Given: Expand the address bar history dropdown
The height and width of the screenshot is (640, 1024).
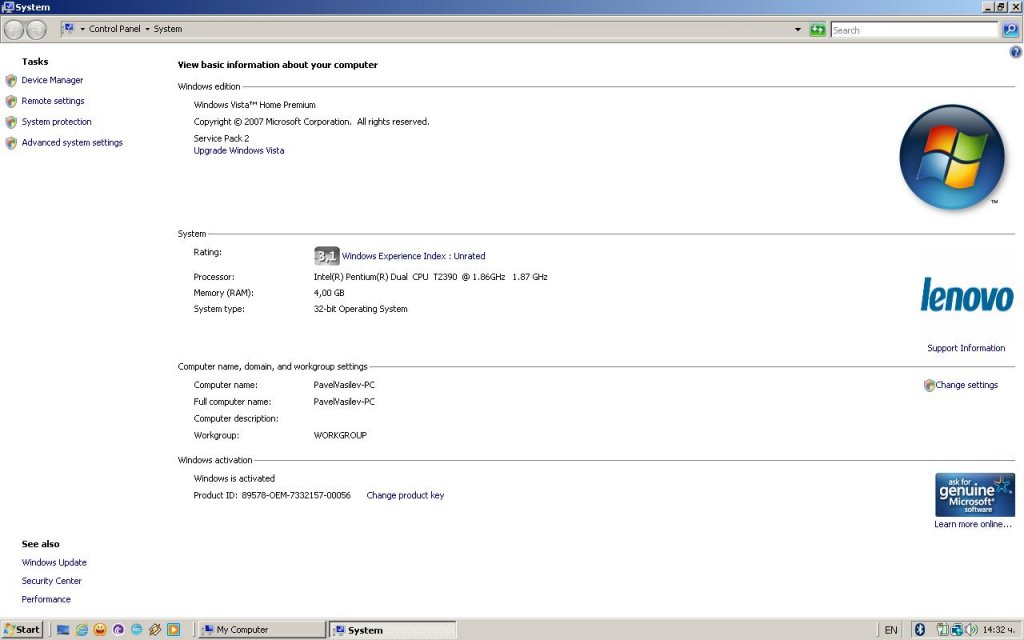Looking at the screenshot, I should [x=797, y=30].
